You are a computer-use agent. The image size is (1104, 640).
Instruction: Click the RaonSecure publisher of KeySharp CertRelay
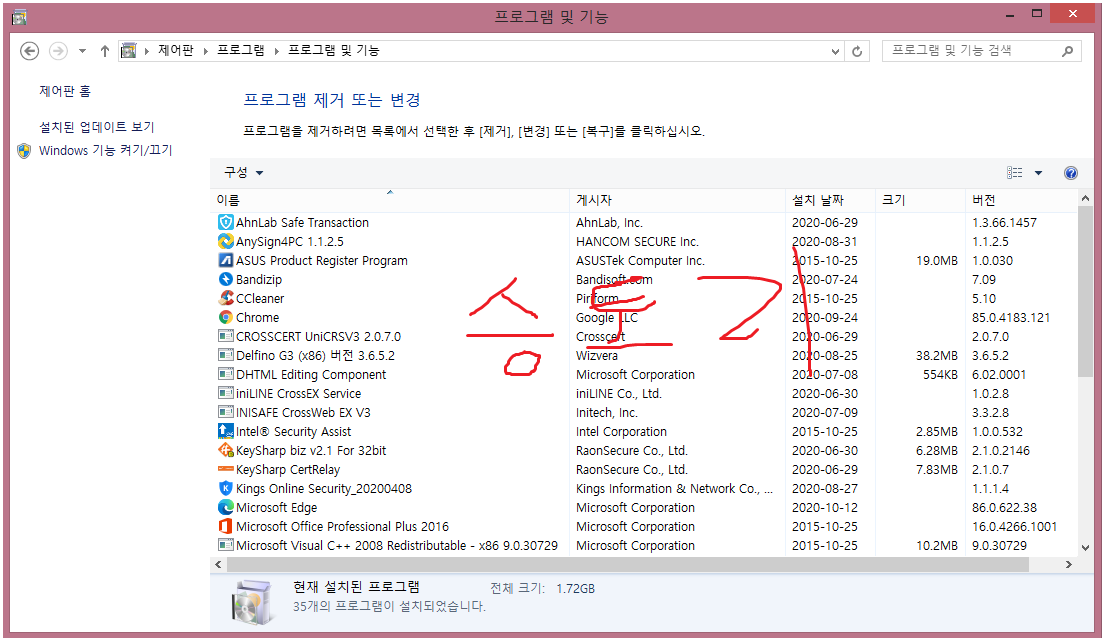632,470
